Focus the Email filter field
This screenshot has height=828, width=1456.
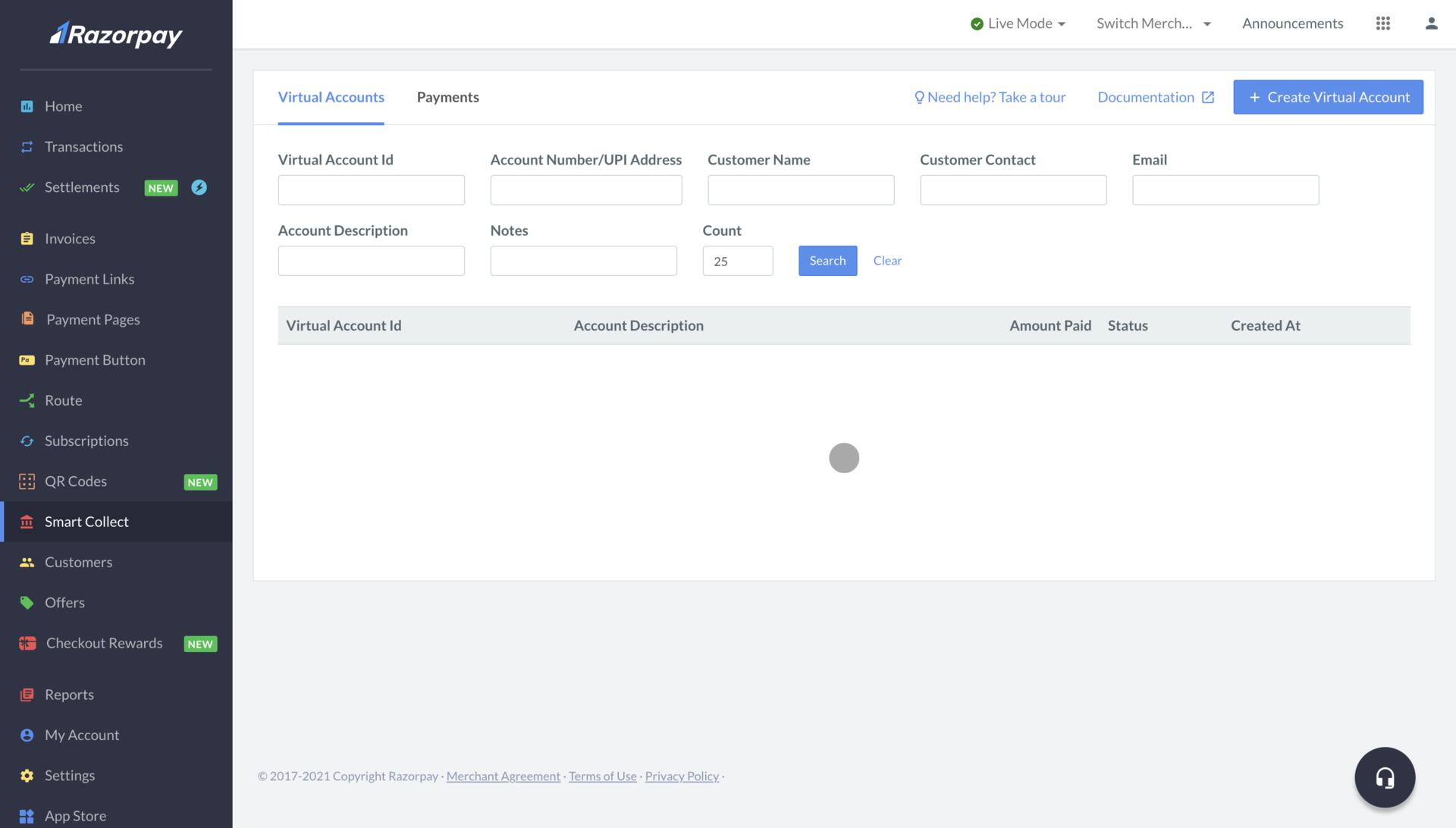(x=1225, y=190)
